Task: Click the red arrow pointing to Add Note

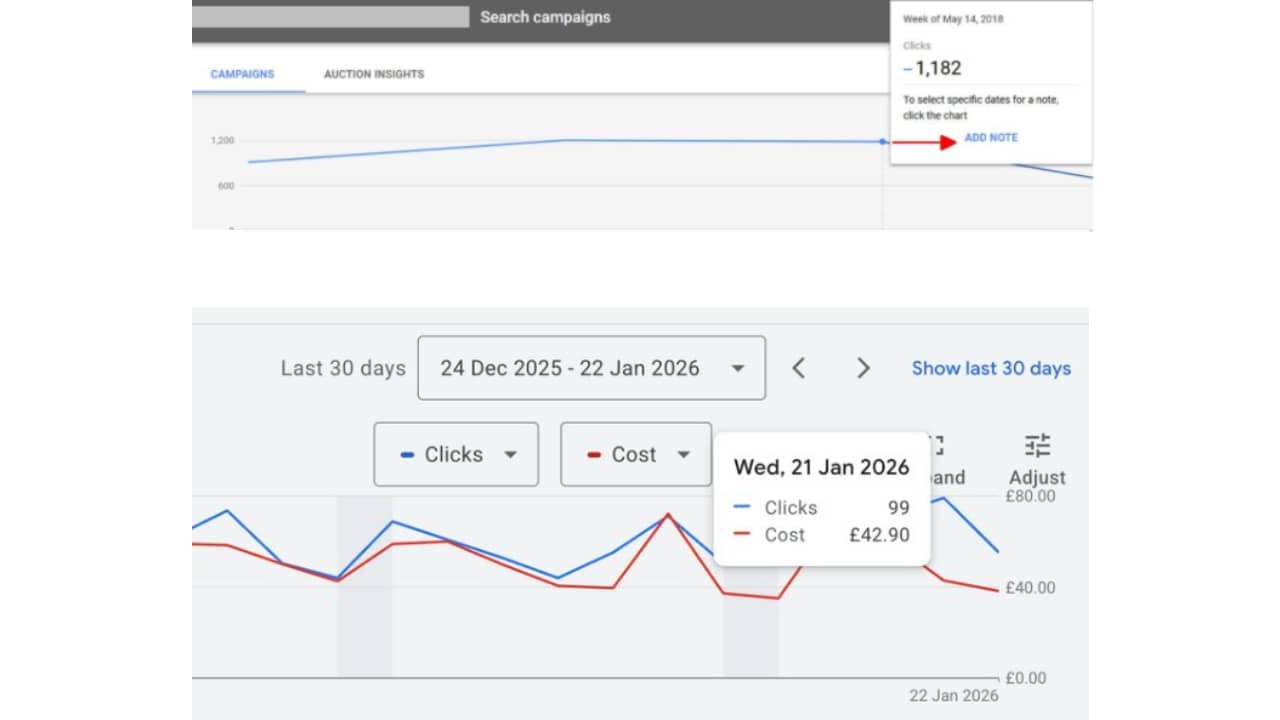Action: click(x=924, y=143)
